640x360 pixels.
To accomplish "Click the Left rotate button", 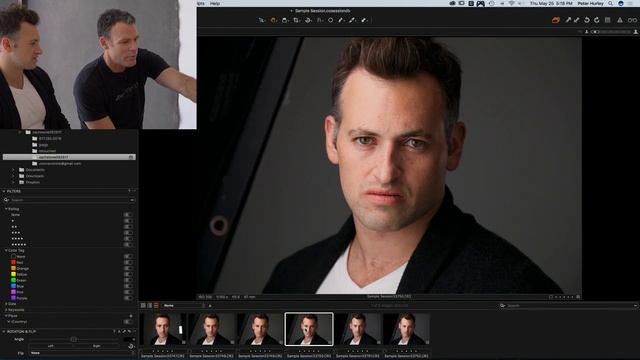I will [51, 346].
